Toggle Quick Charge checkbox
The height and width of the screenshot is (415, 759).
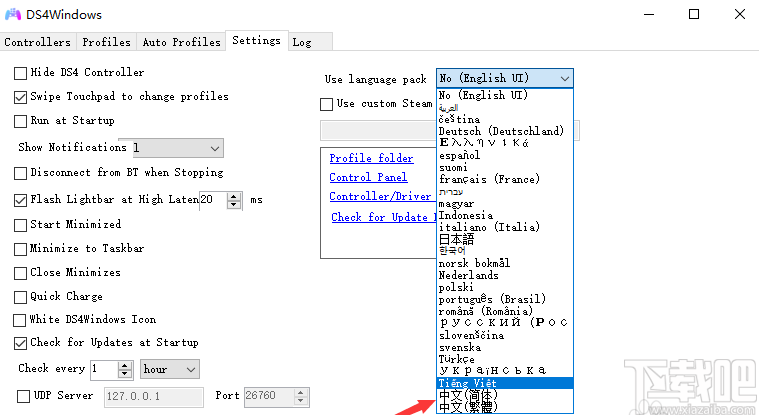[x=20, y=297]
